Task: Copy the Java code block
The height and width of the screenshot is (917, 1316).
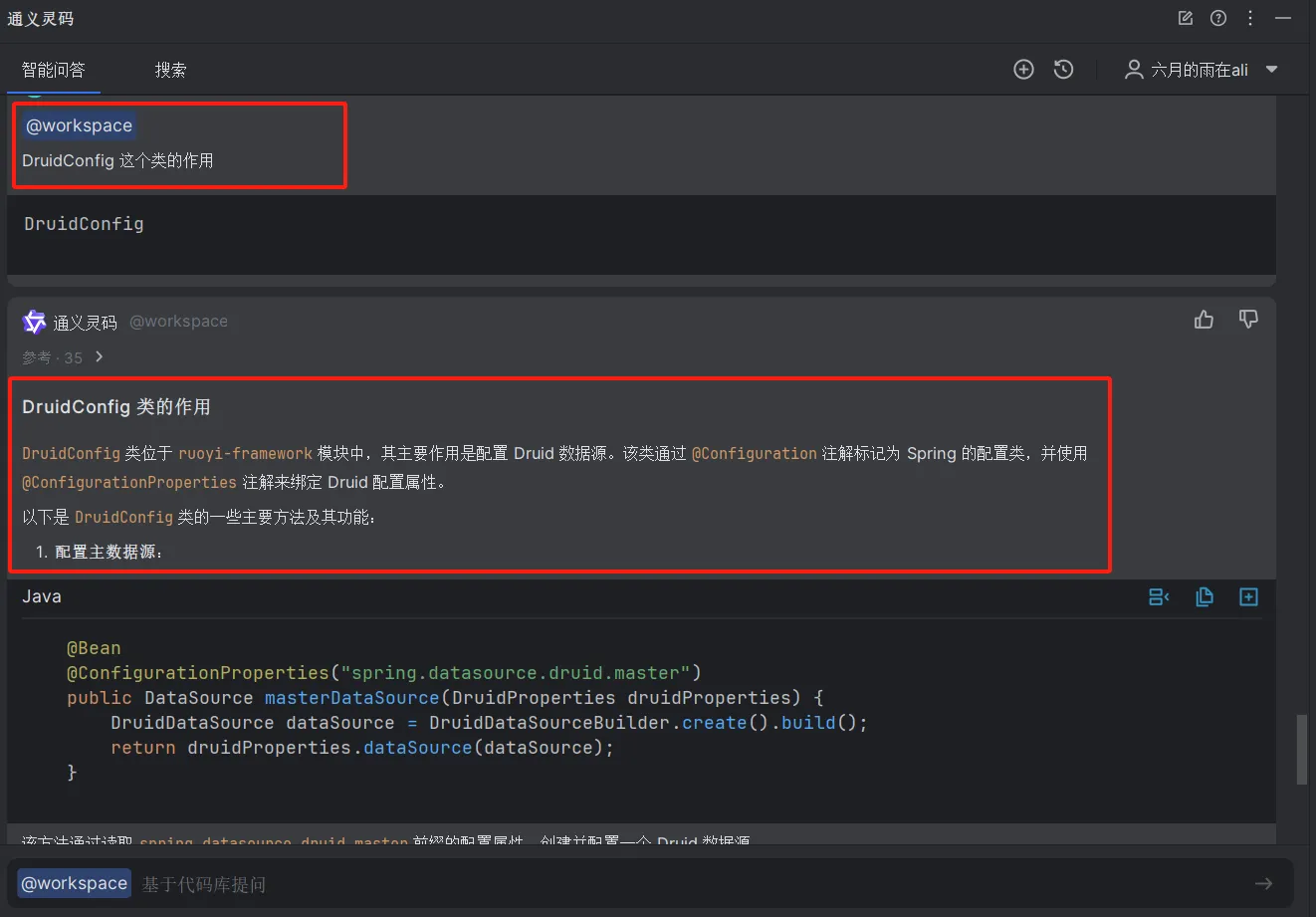Action: coord(1205,596)
